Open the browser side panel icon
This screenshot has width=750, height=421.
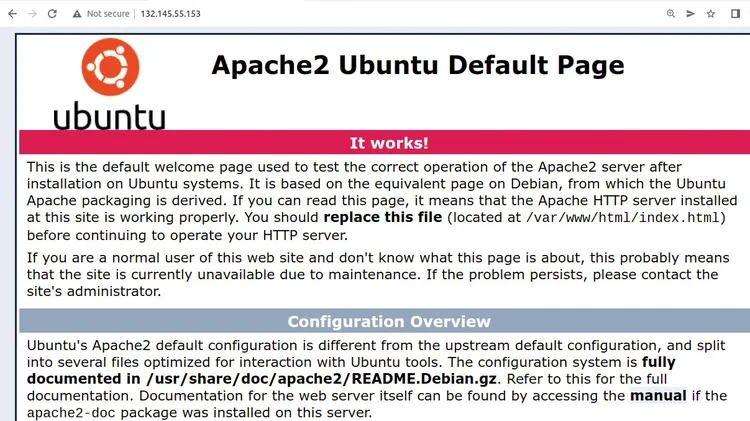pos(736,14)
